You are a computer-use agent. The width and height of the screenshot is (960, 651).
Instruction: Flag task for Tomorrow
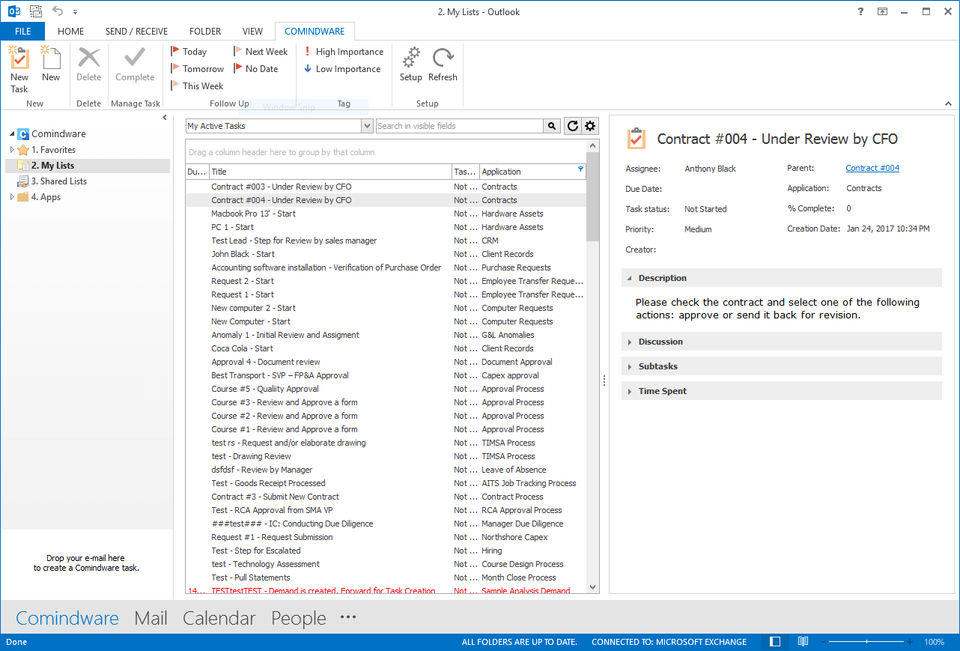[197, 69]
